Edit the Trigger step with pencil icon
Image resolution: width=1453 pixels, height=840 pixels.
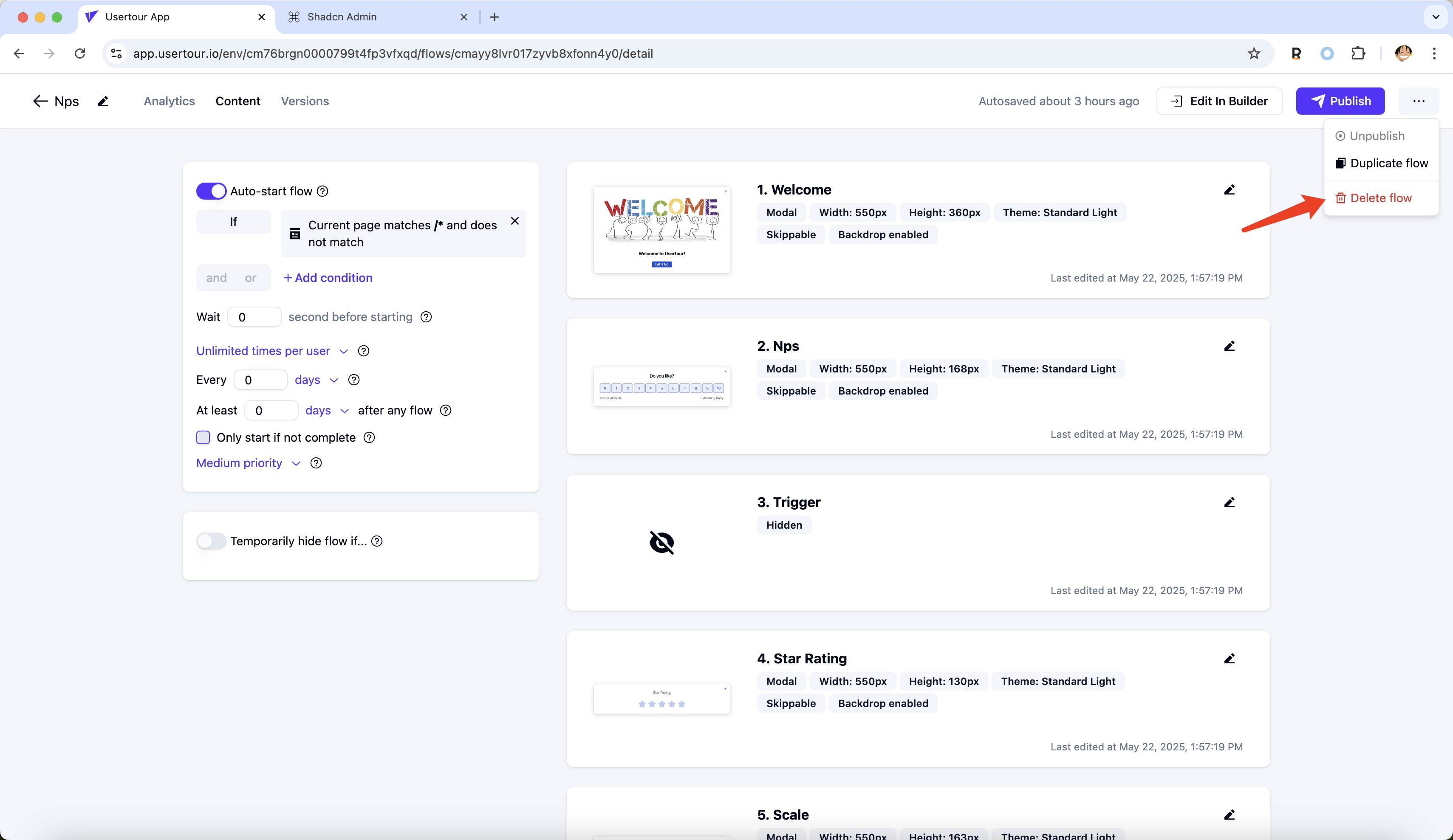(x=1229, y=502)
